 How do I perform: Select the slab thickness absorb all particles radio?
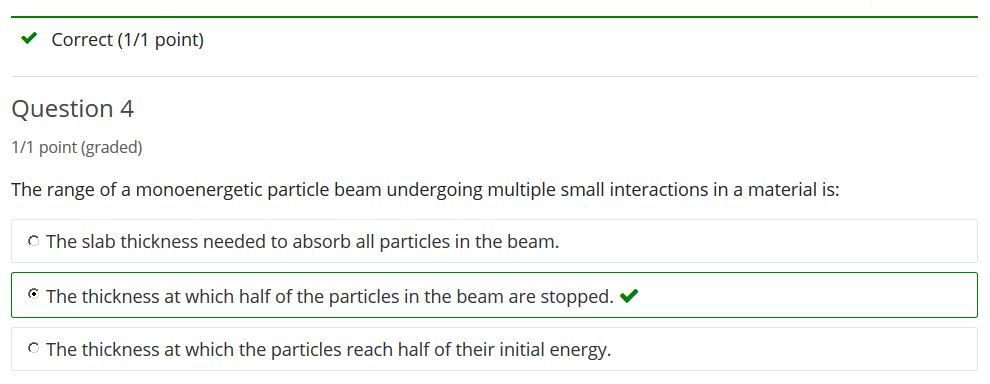pyautogui.click(x=33, y=241)
